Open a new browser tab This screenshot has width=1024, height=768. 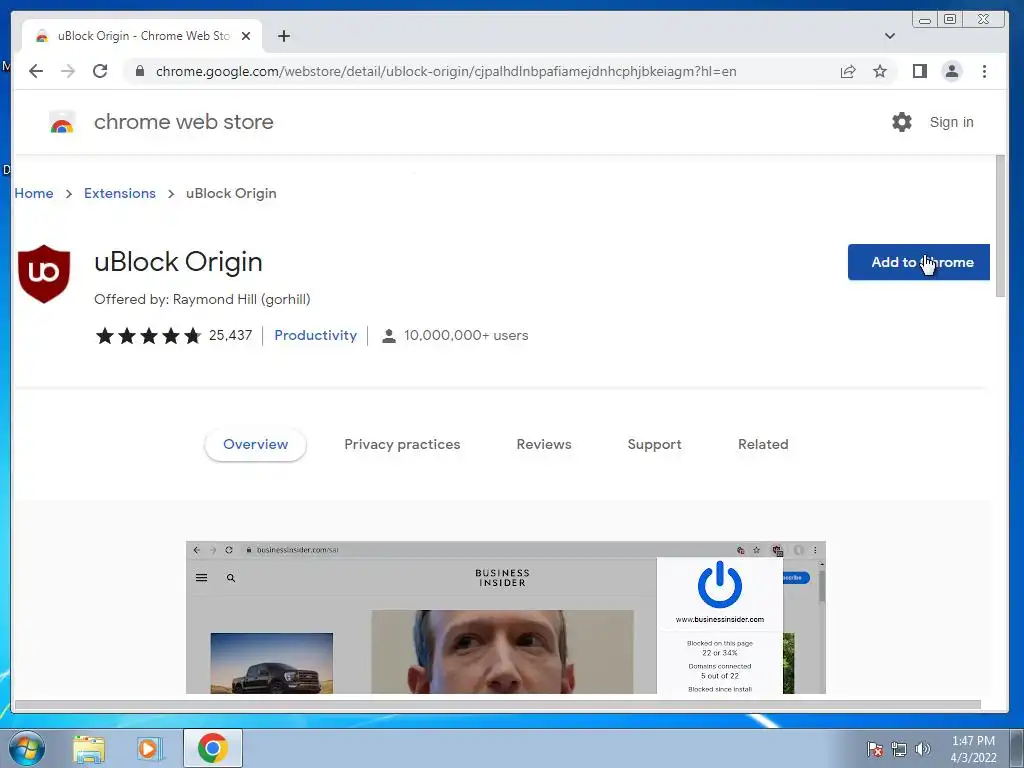click(x=283, y=36)
